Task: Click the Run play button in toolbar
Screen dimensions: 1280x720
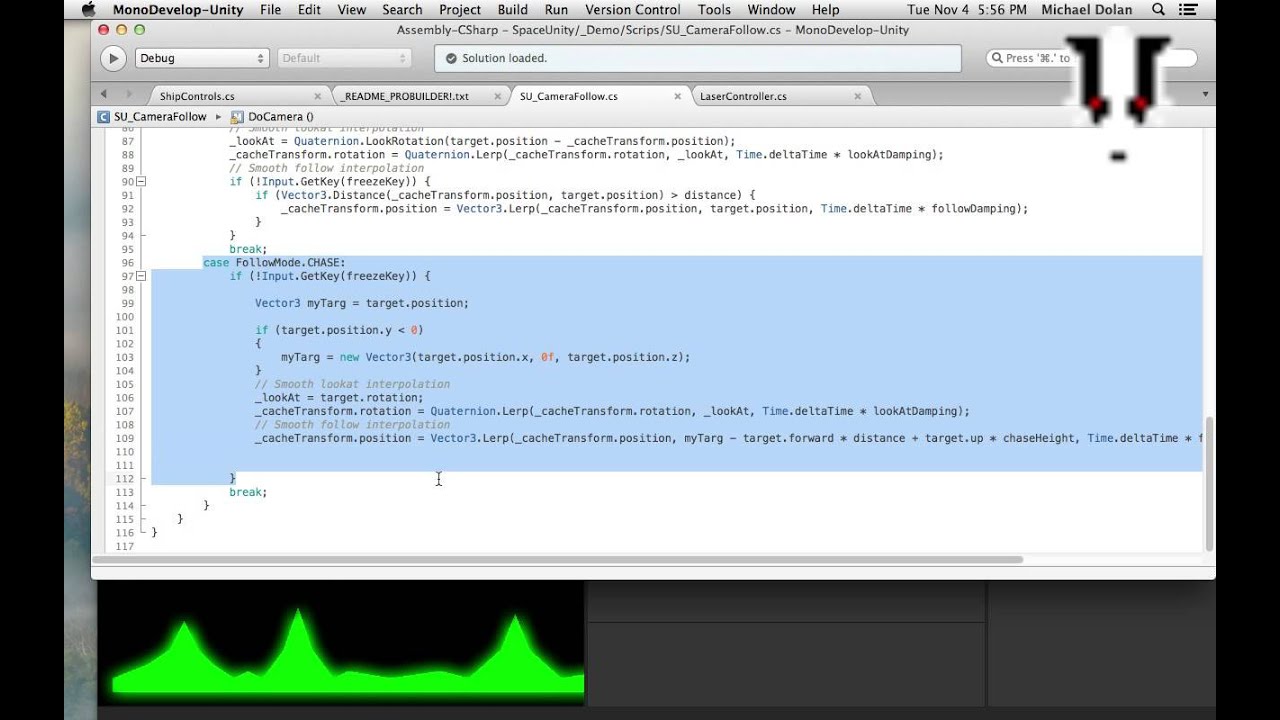Action: [x=113, y=58]
